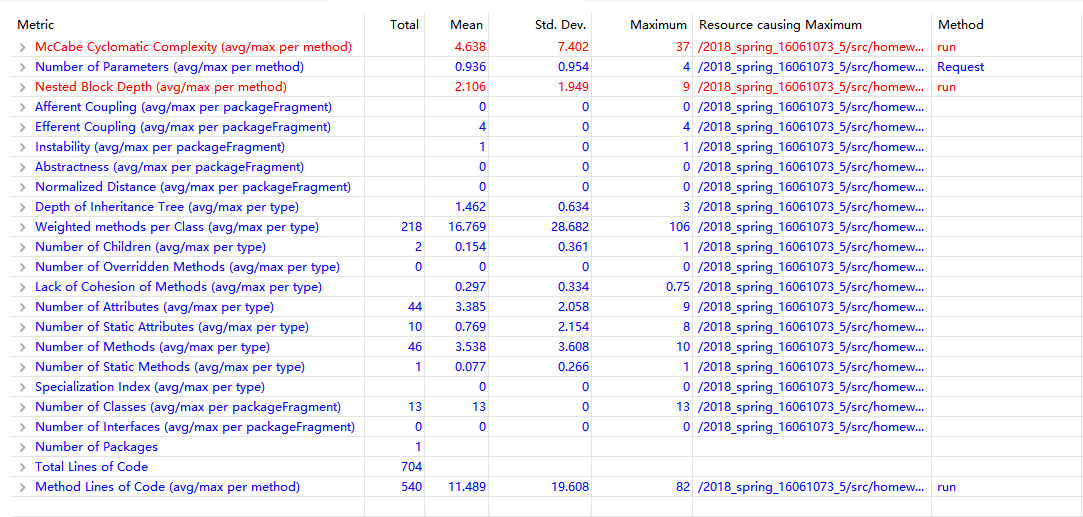The width and height of the screenshot is (1083, 517).
Task: Expand the Lack of Cohesion of Methods row
Action: (23, 287)
